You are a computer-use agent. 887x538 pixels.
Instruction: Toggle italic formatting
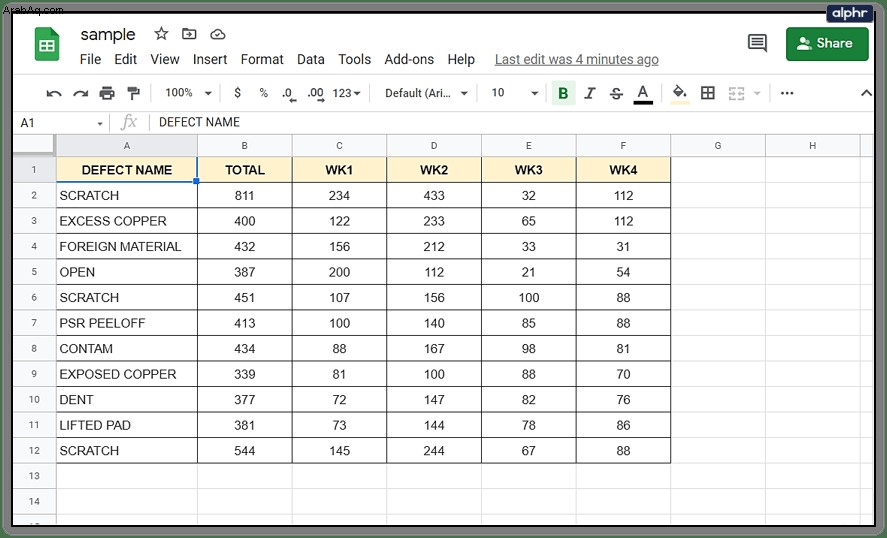click(x=590, y=93)
